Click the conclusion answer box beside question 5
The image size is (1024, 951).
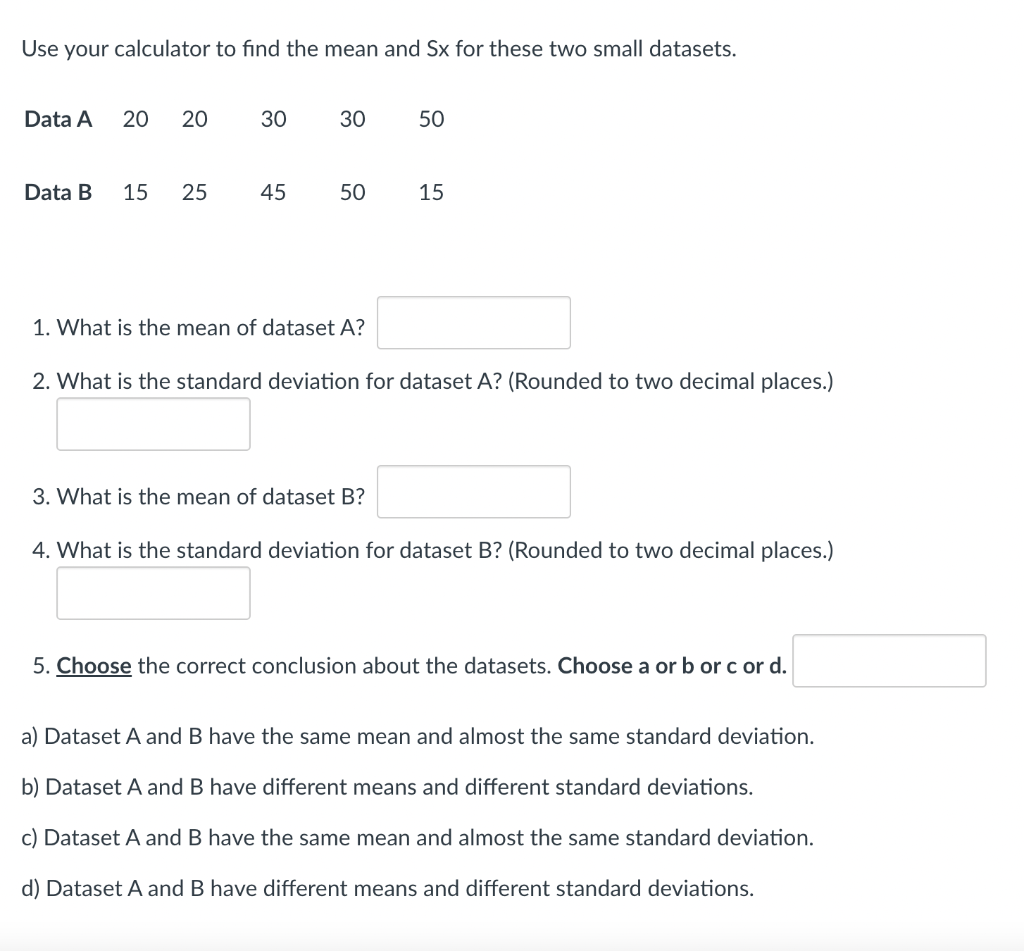pos(889,661)
